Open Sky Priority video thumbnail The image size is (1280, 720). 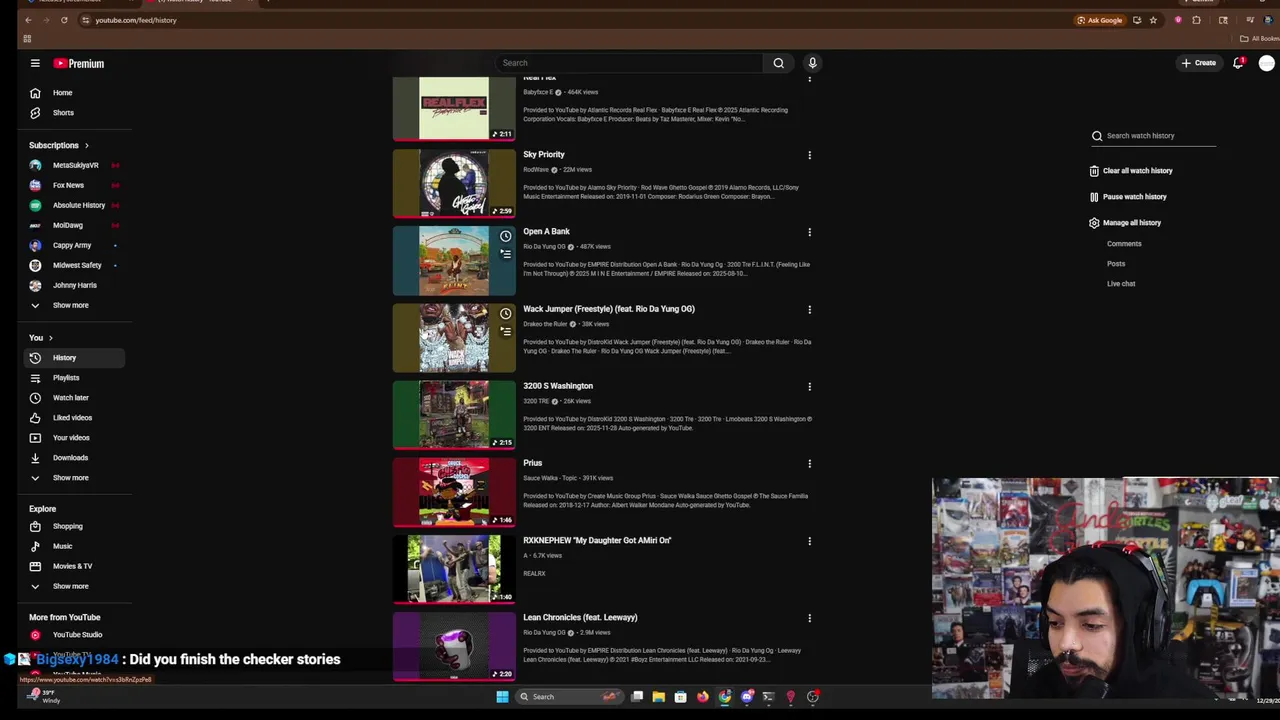click(454, 183)
